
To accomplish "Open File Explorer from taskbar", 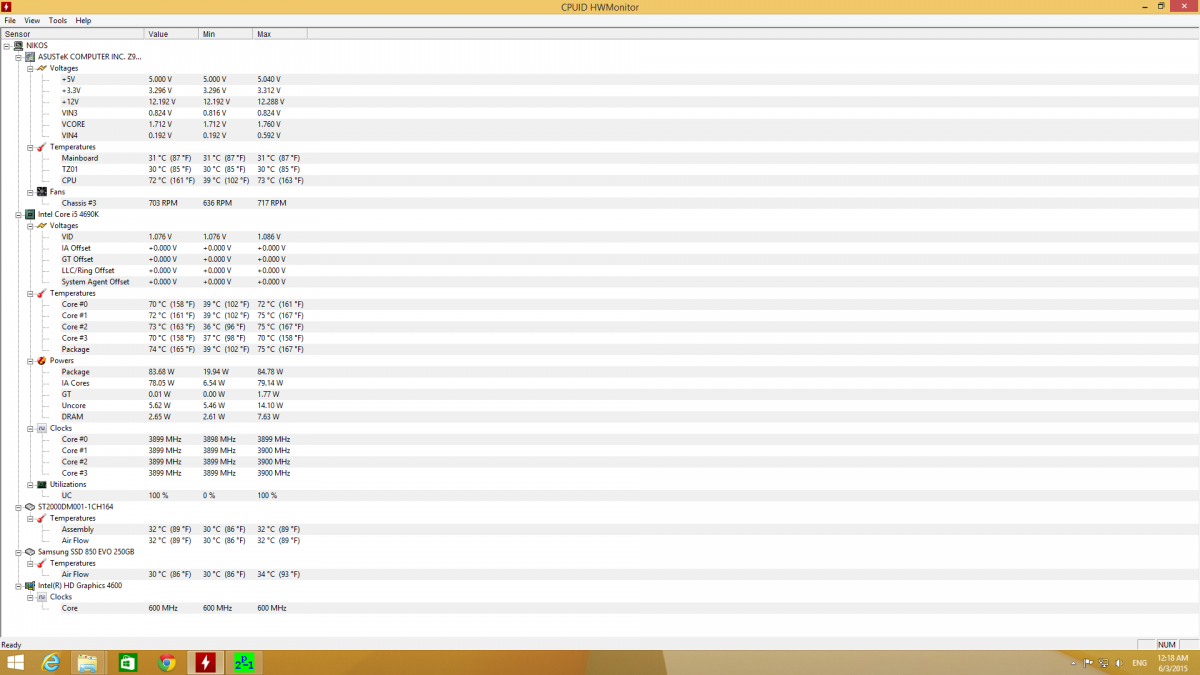I will 88,663.
